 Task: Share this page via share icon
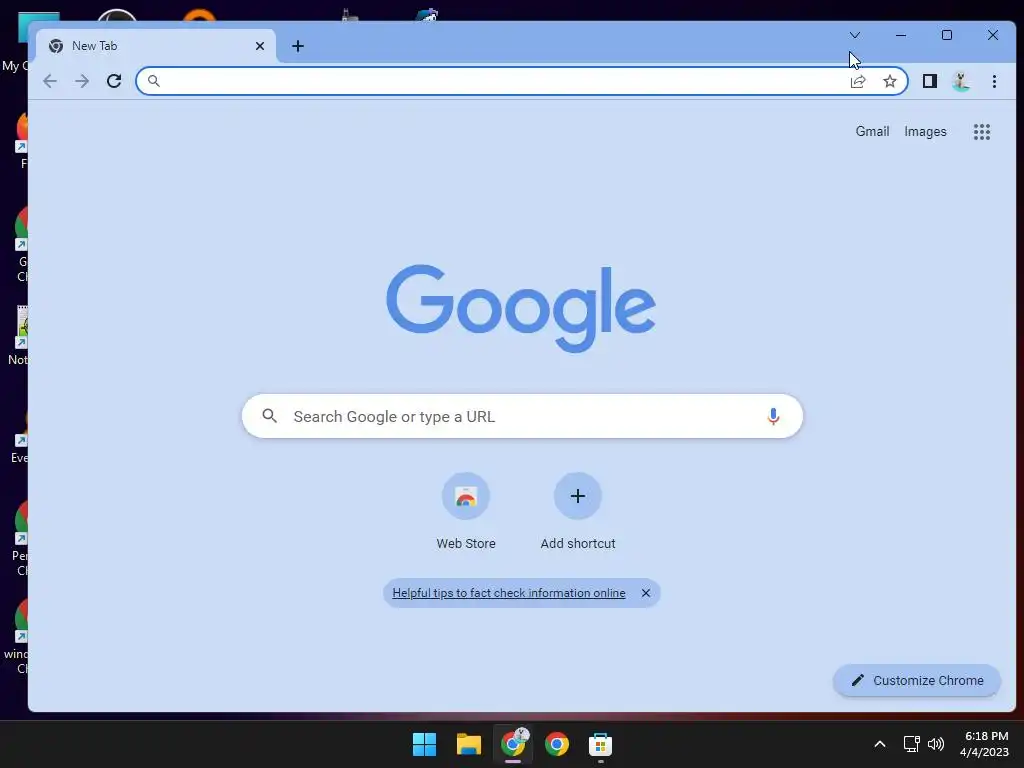857,81
